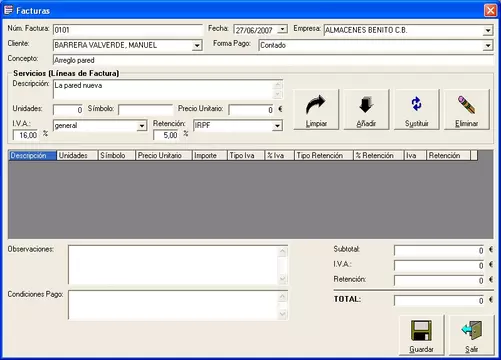501x360 pixels.
Task: Click the Símbolo input field
Action: 146,110
